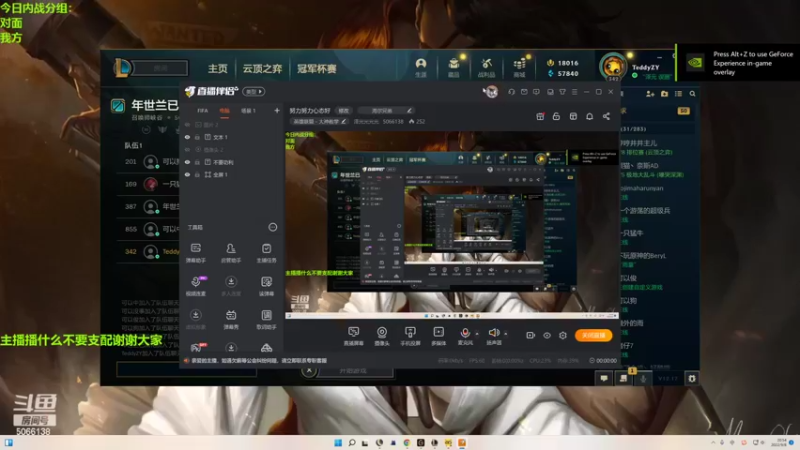Switch to the FIFA scene tab
This screenshot has height=450, width=800.
tap(203, 111)
